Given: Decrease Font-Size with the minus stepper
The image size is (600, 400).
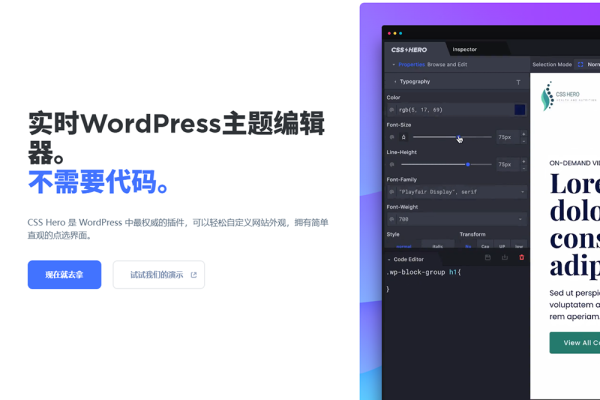Looking at the screenshot, I should coord(523,141).
